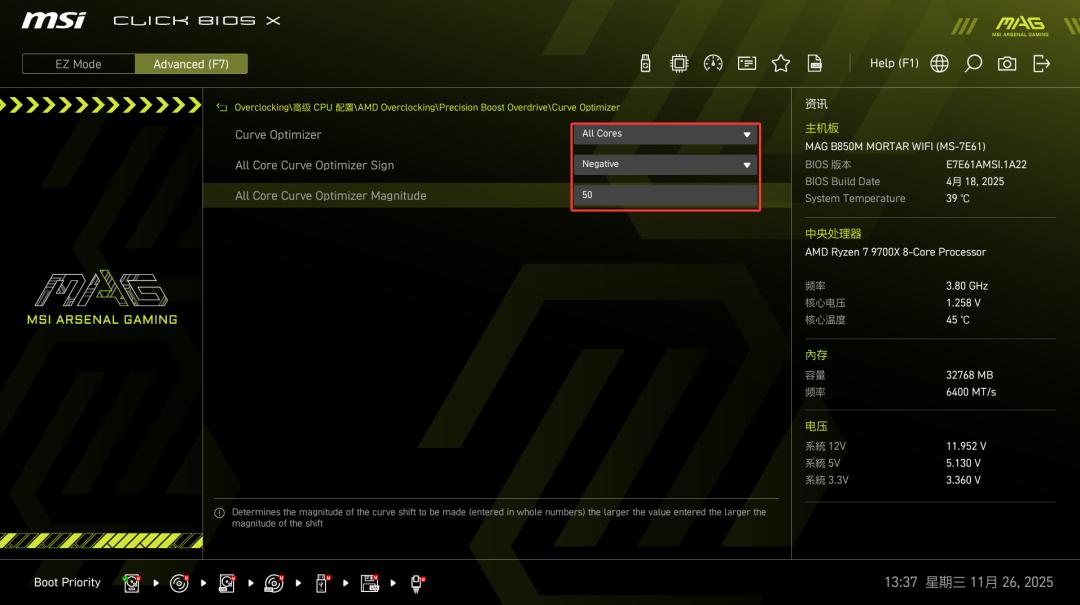Screen dimensions: 1080x605
Task: Click the Magnitude input field showing 50
Action: (665, 195)
